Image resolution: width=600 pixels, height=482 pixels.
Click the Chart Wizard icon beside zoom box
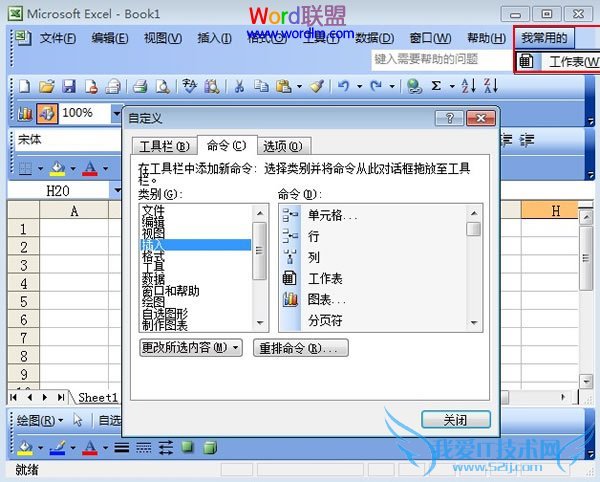24,113
